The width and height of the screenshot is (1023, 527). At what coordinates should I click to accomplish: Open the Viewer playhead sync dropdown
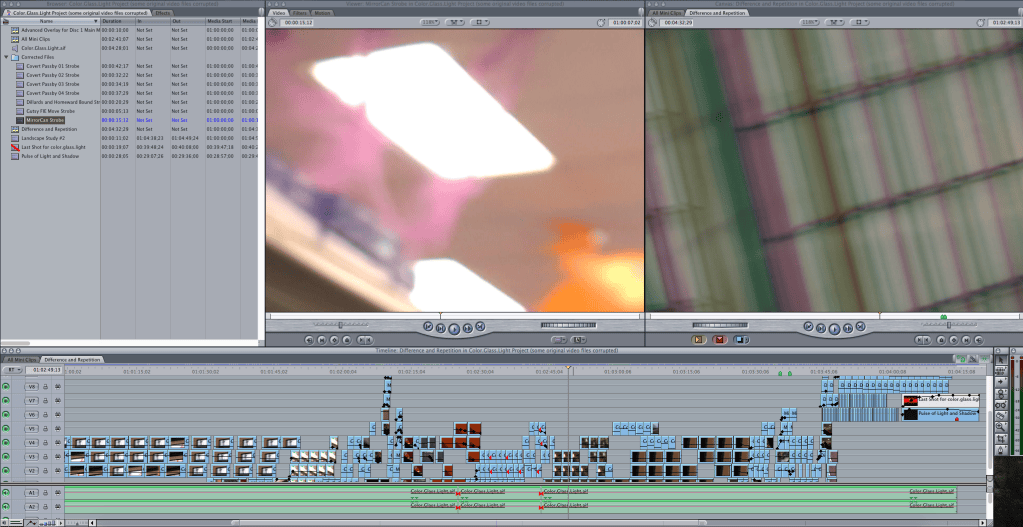click(455, 22)
